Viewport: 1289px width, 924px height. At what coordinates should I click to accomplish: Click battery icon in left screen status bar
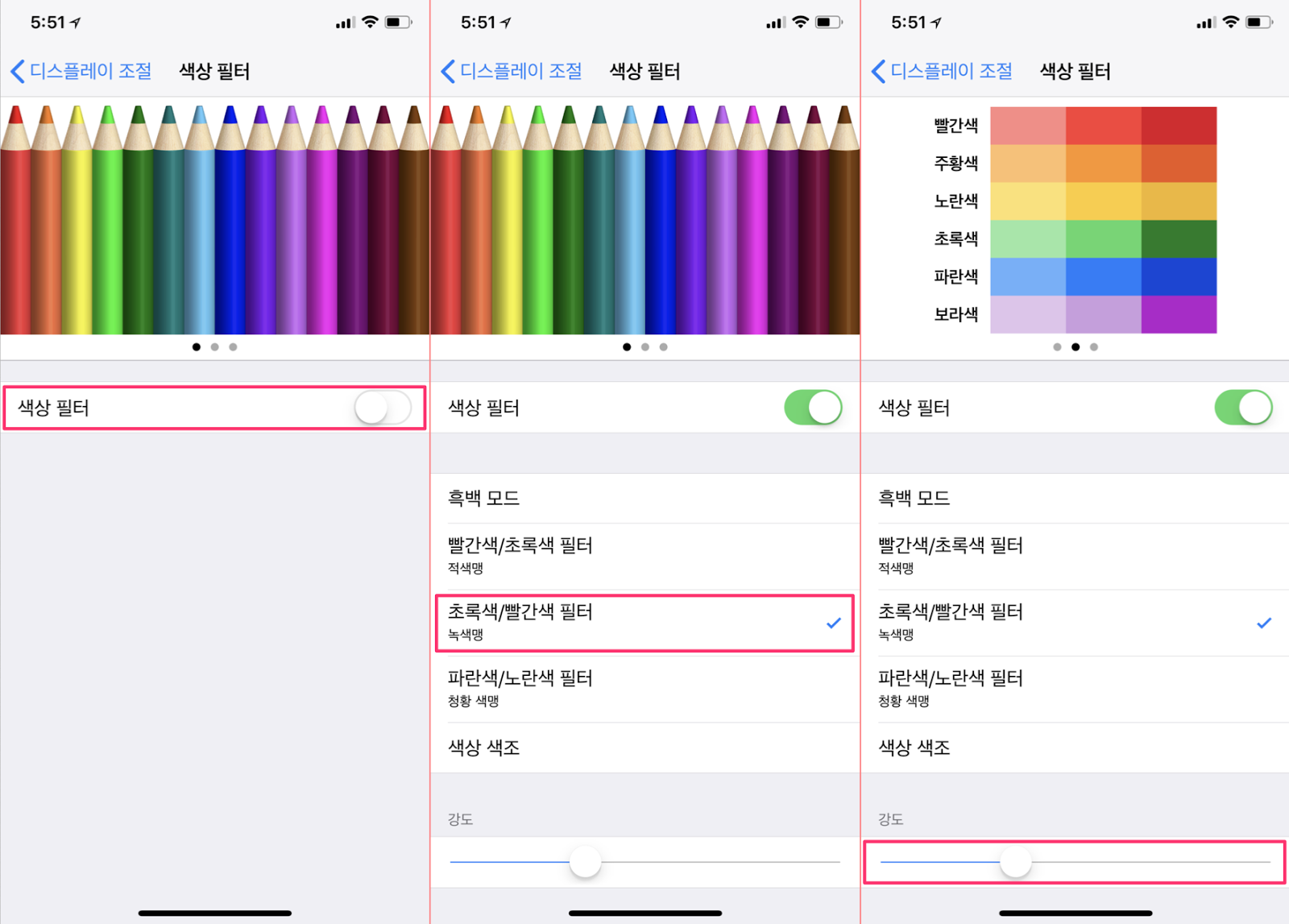coord(398,23)
